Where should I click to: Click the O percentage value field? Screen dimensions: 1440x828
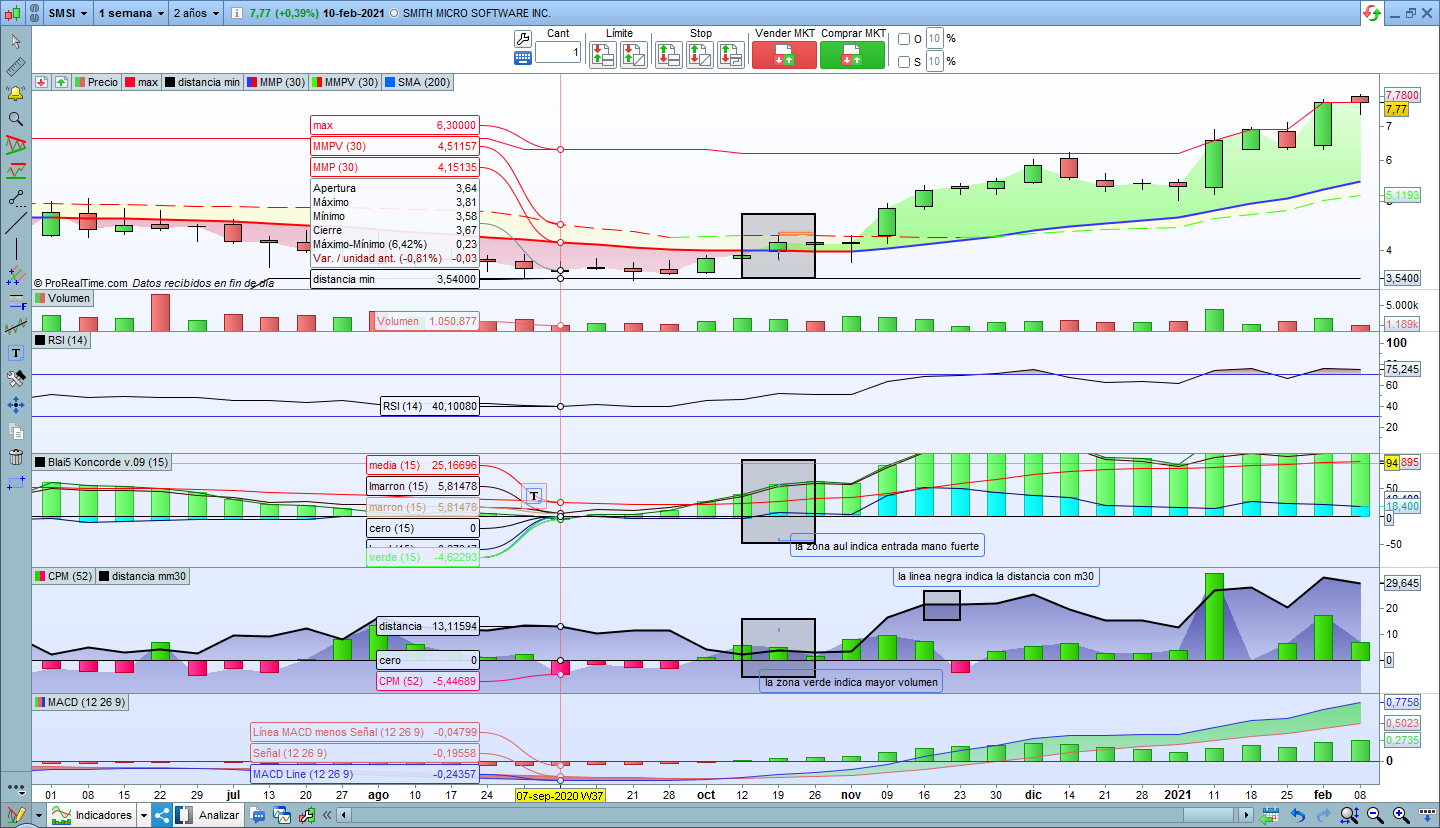click(934, 39)
